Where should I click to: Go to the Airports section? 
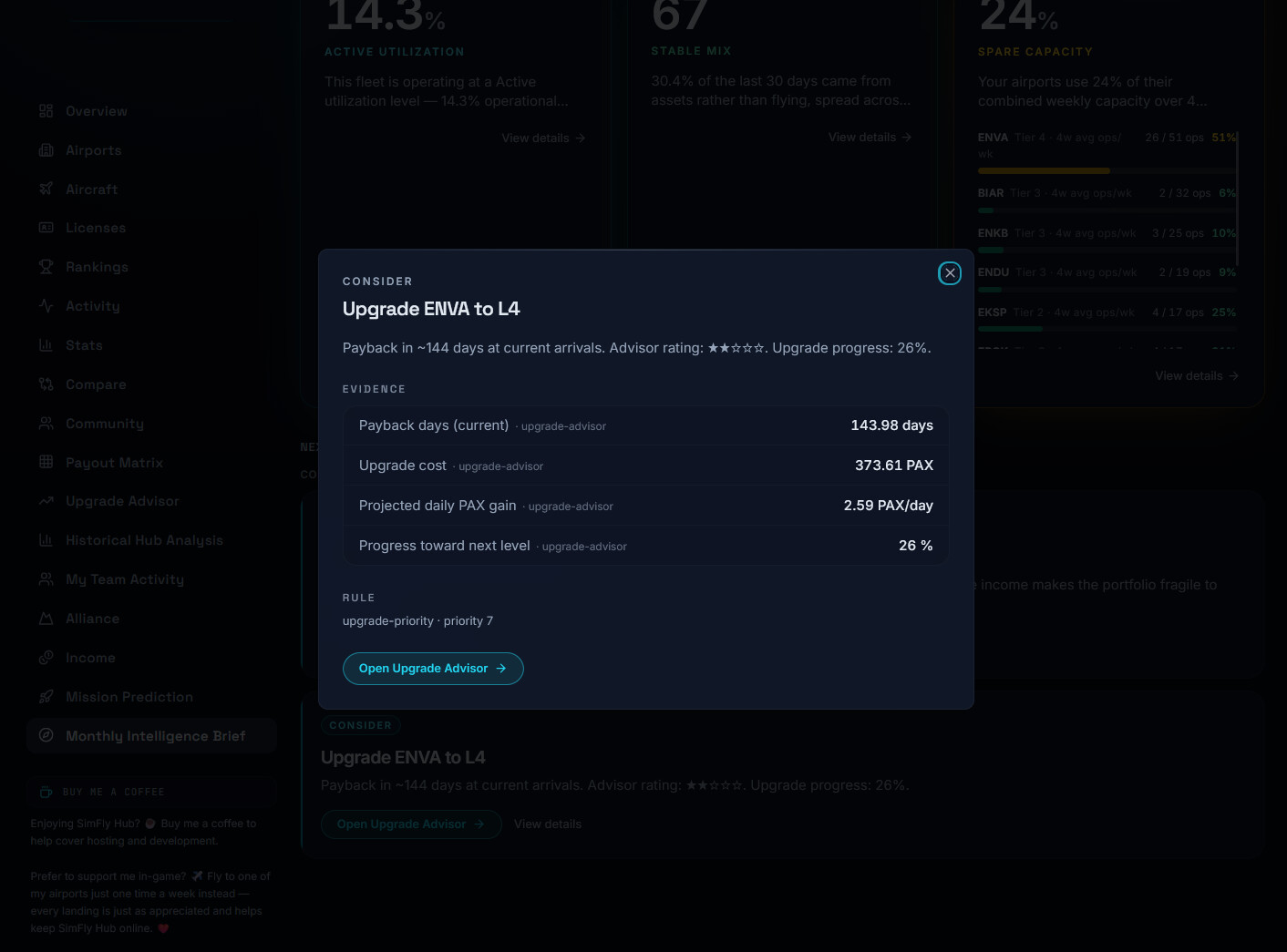click(151, 150)
